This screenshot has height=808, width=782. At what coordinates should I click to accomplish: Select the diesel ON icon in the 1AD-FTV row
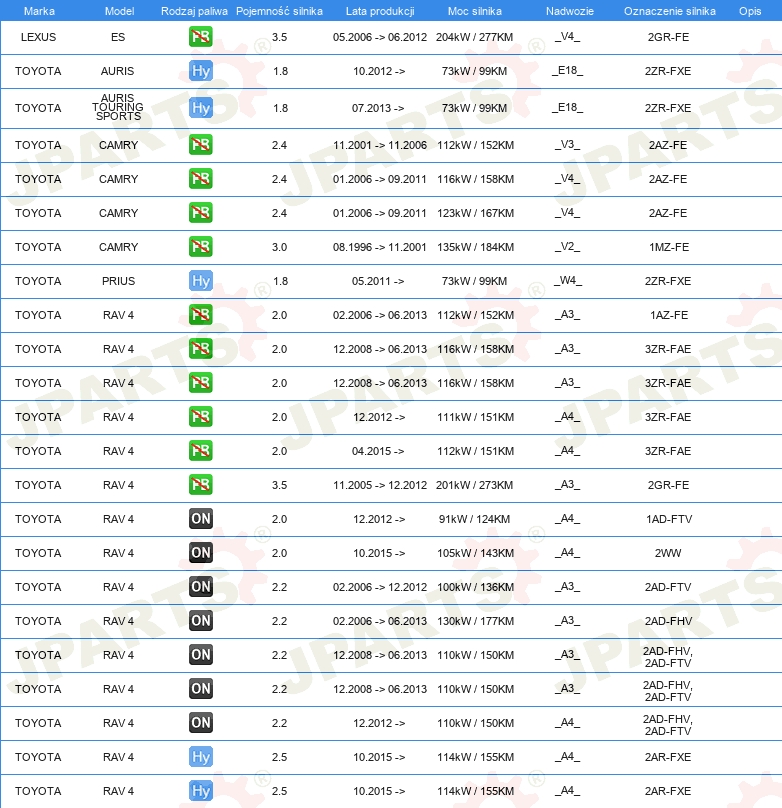(x=200, y=519)
